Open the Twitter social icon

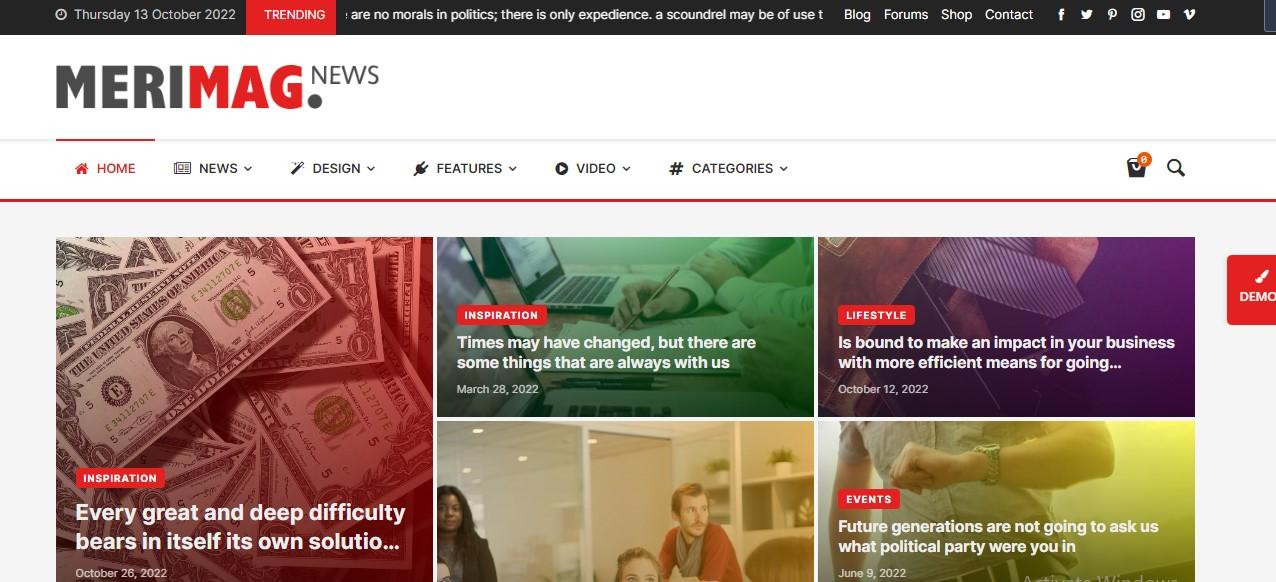1087,15
